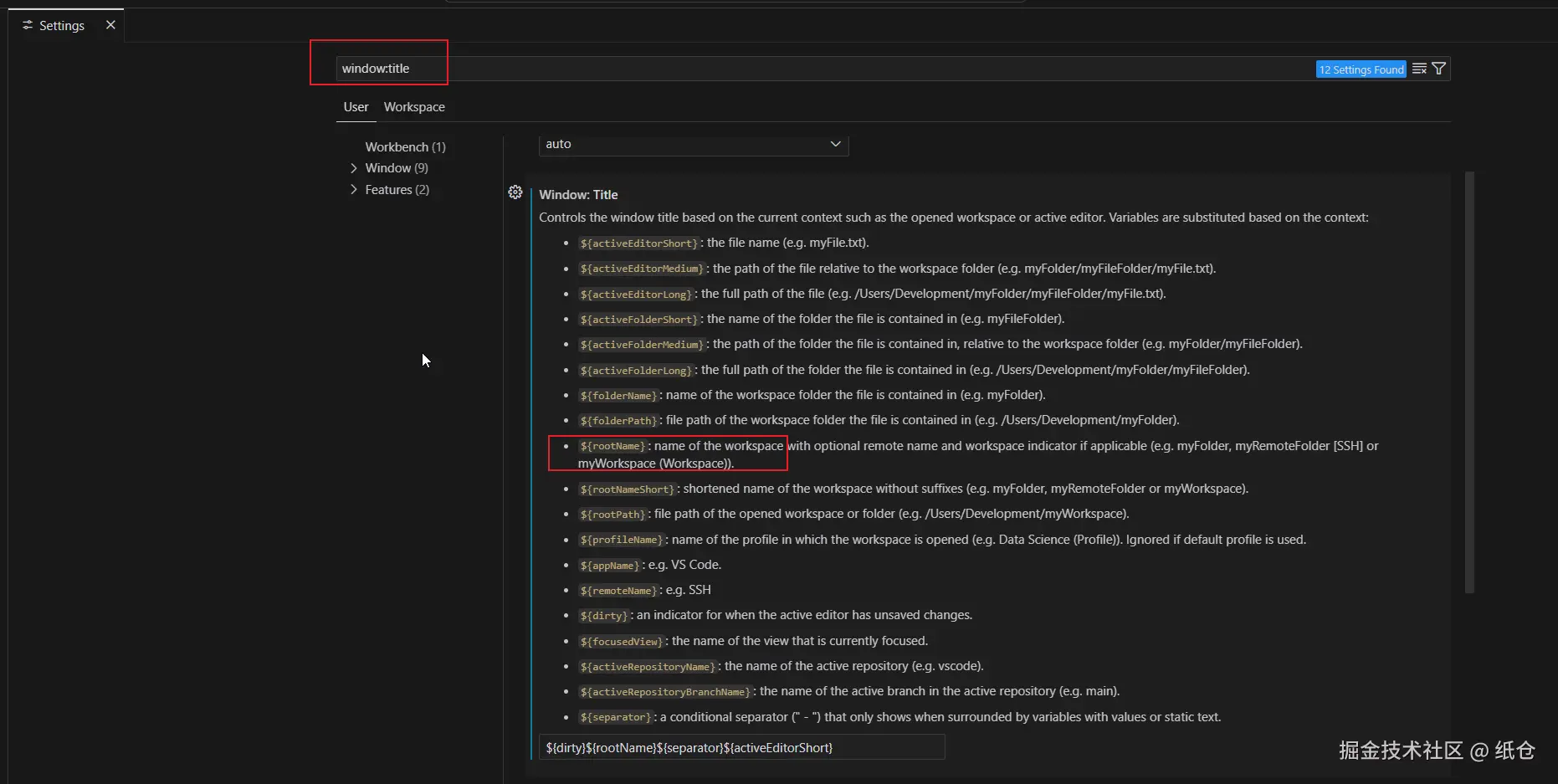The width and height of the screenshot is (1558, 784).
Task: Click the ${rootPath} variable text
Action: (x=612, y=515)
